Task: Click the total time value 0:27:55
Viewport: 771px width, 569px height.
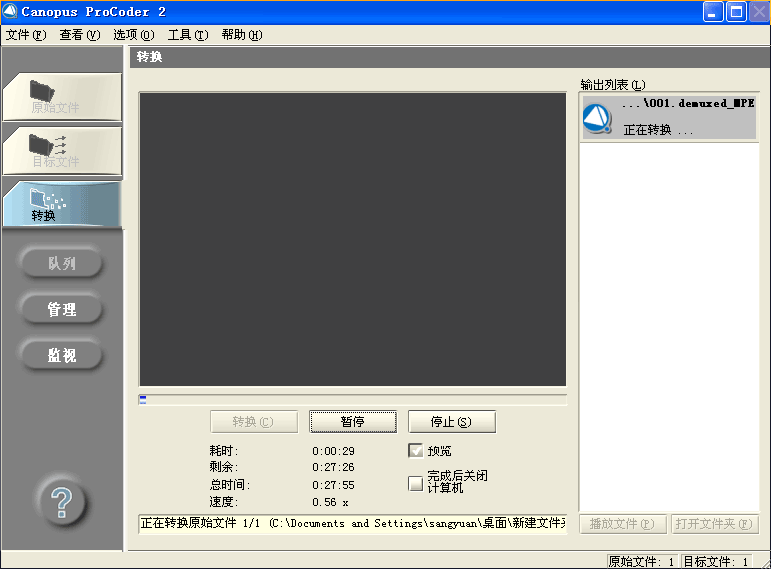Action: [333, 485]
